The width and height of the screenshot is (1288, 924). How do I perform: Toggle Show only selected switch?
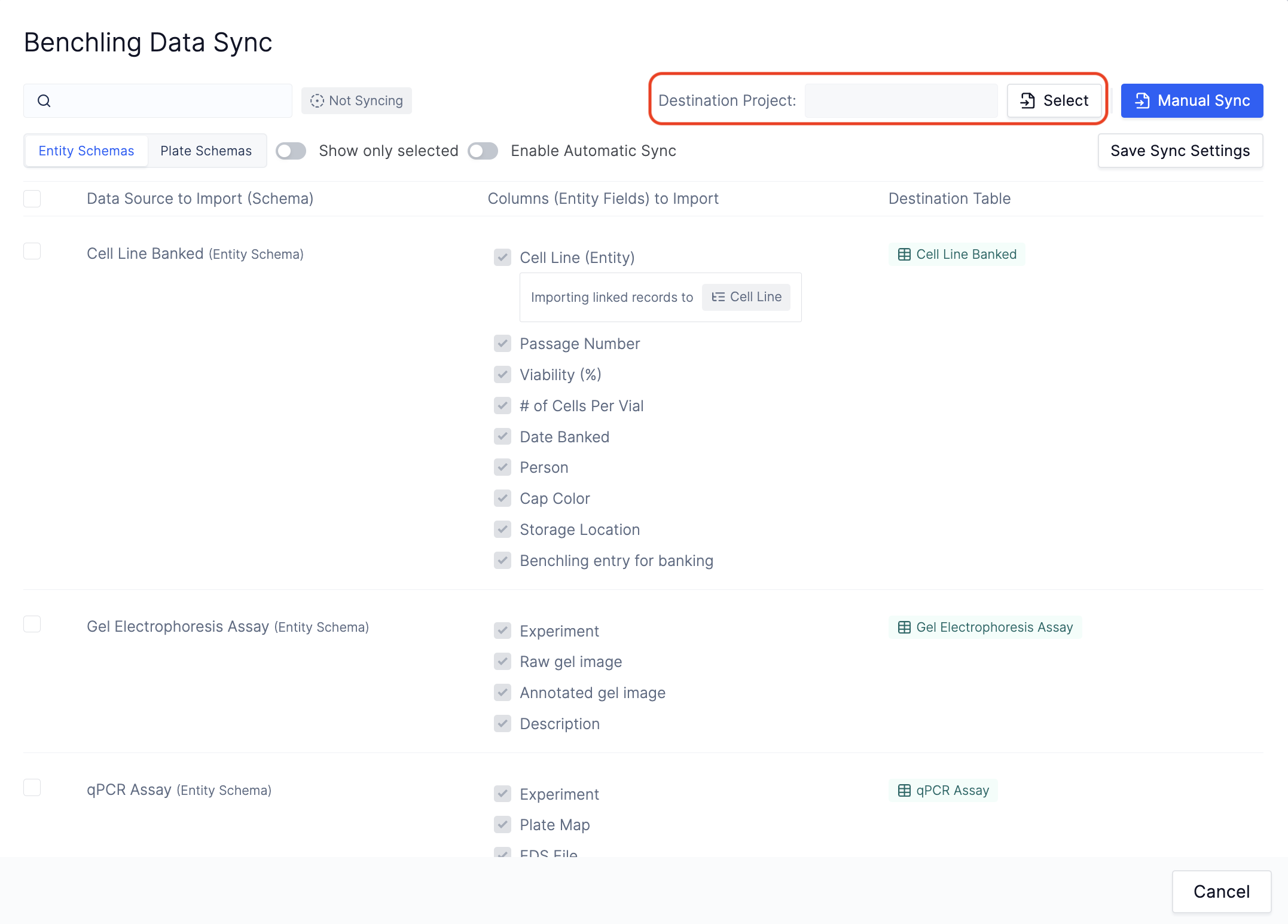[291, 151]
